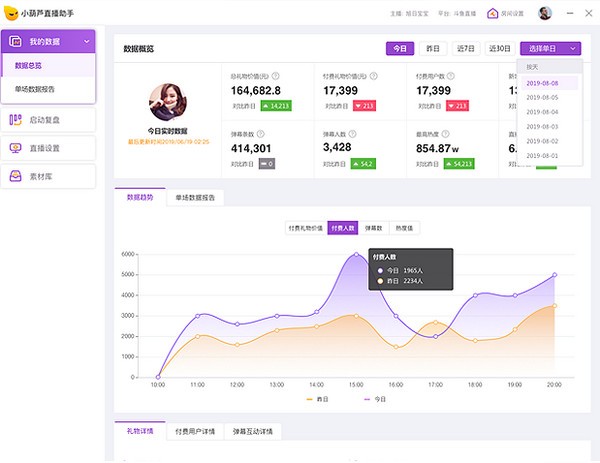Open 房间设置 room settings icon
Image resolution: width=600 pixels, height=463 pixels.
coord(492,13)
